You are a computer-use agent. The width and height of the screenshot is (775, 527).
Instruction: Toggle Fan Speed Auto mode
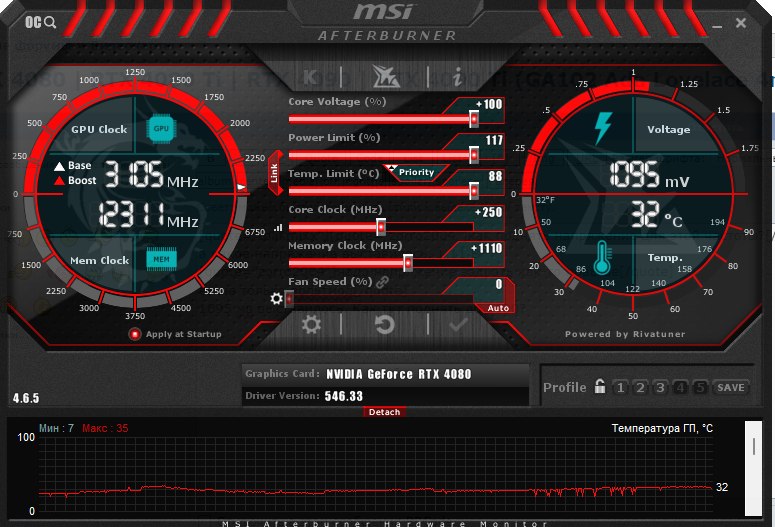tap(498, 308)
